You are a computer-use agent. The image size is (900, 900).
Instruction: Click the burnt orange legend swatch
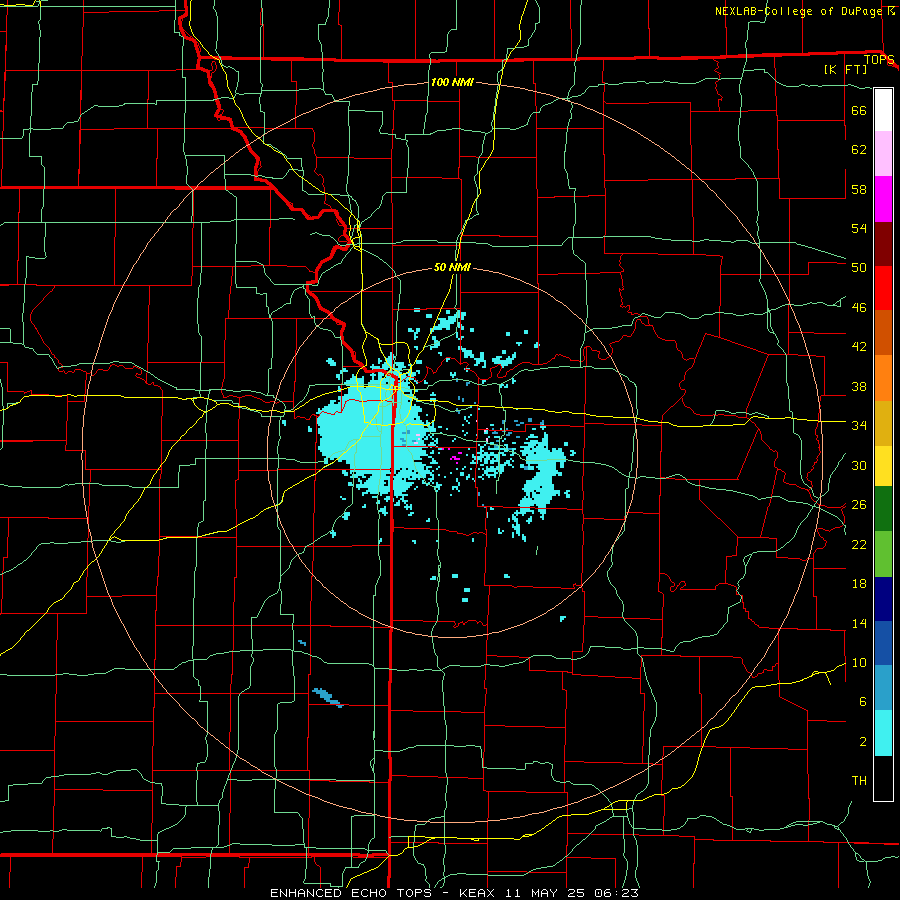tap(883, 333)
